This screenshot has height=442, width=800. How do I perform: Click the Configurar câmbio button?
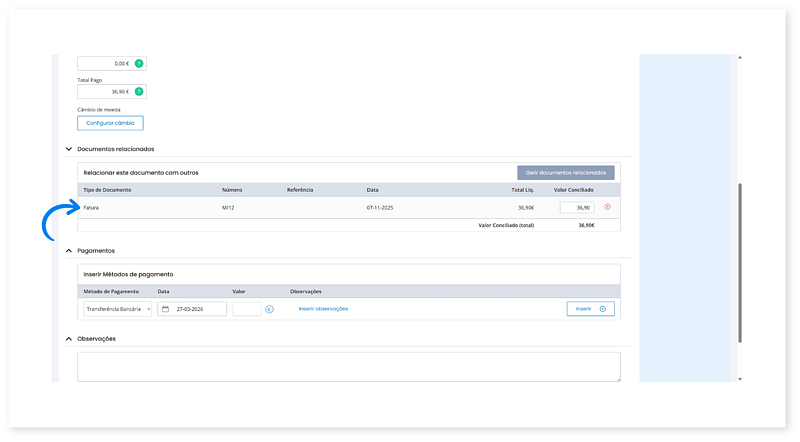(110, 123)
